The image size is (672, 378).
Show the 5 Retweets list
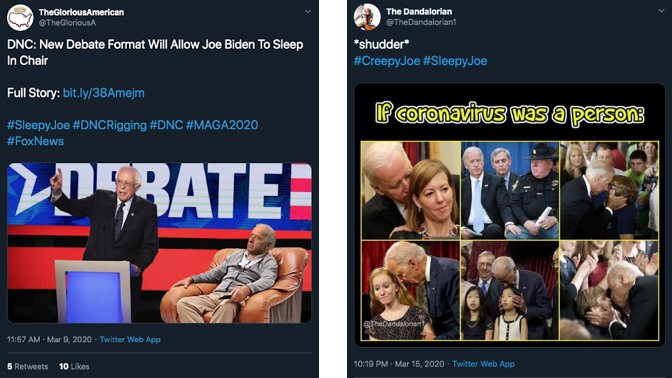[x=27, y=366]
